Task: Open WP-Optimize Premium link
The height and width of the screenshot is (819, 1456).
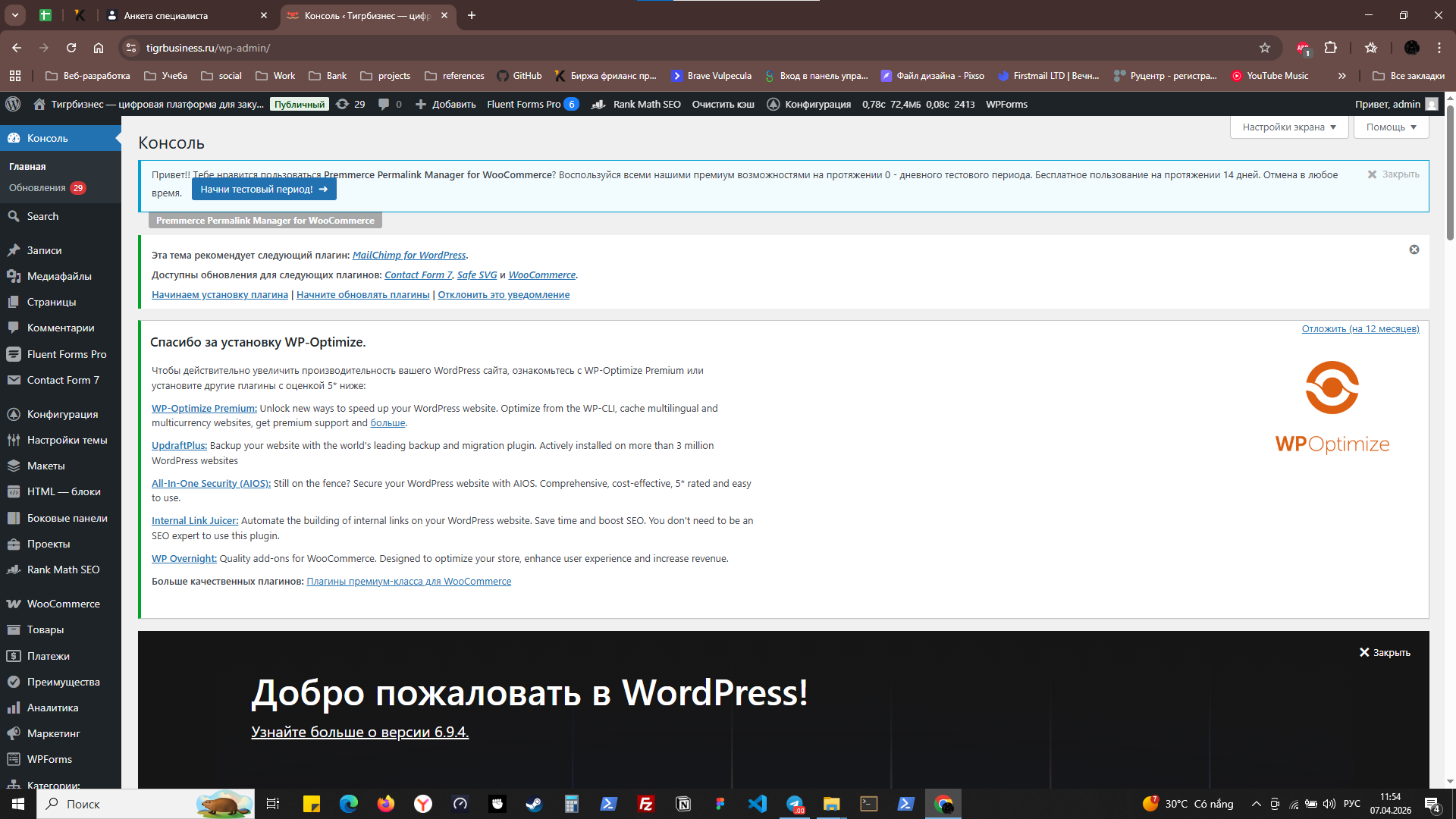Action: 204,408
